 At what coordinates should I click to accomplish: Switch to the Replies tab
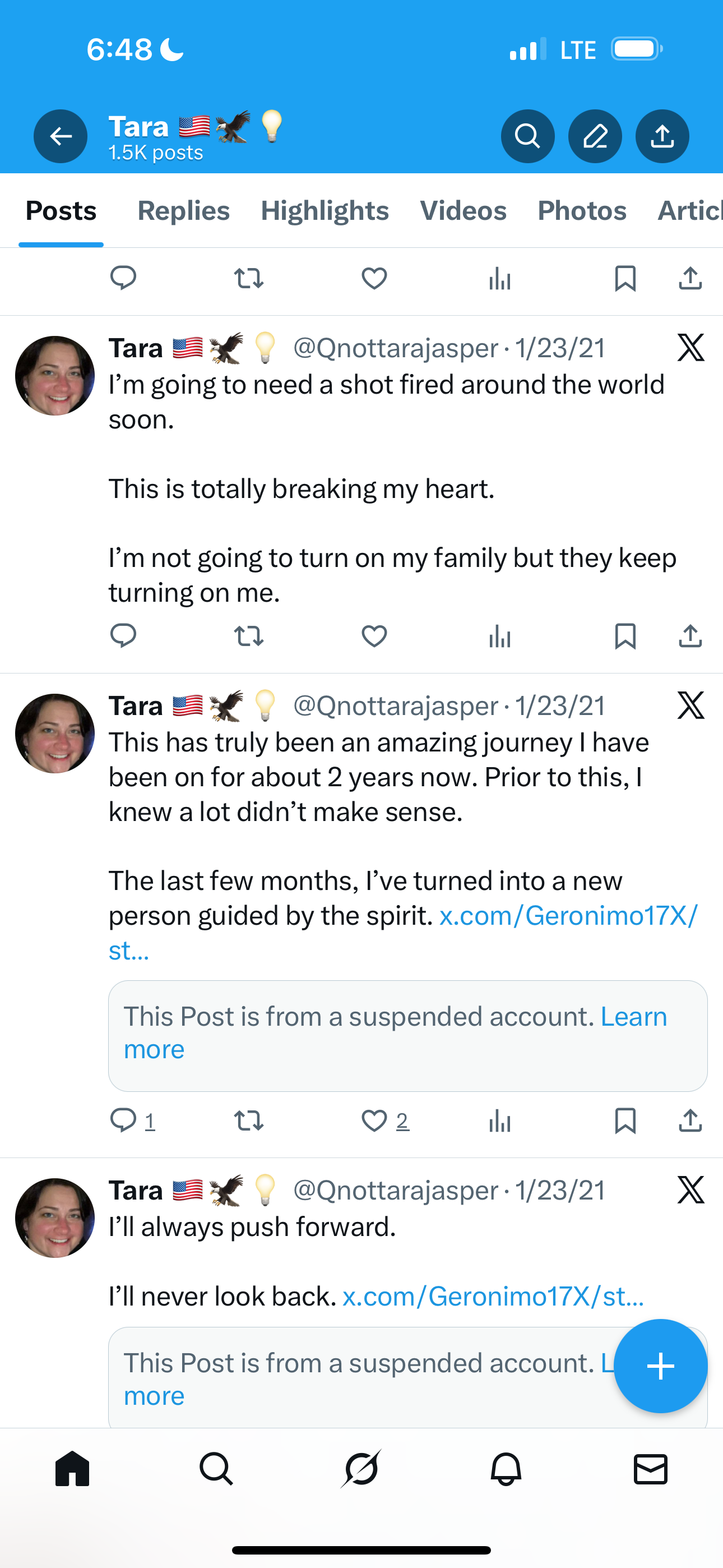click(183, 211)
